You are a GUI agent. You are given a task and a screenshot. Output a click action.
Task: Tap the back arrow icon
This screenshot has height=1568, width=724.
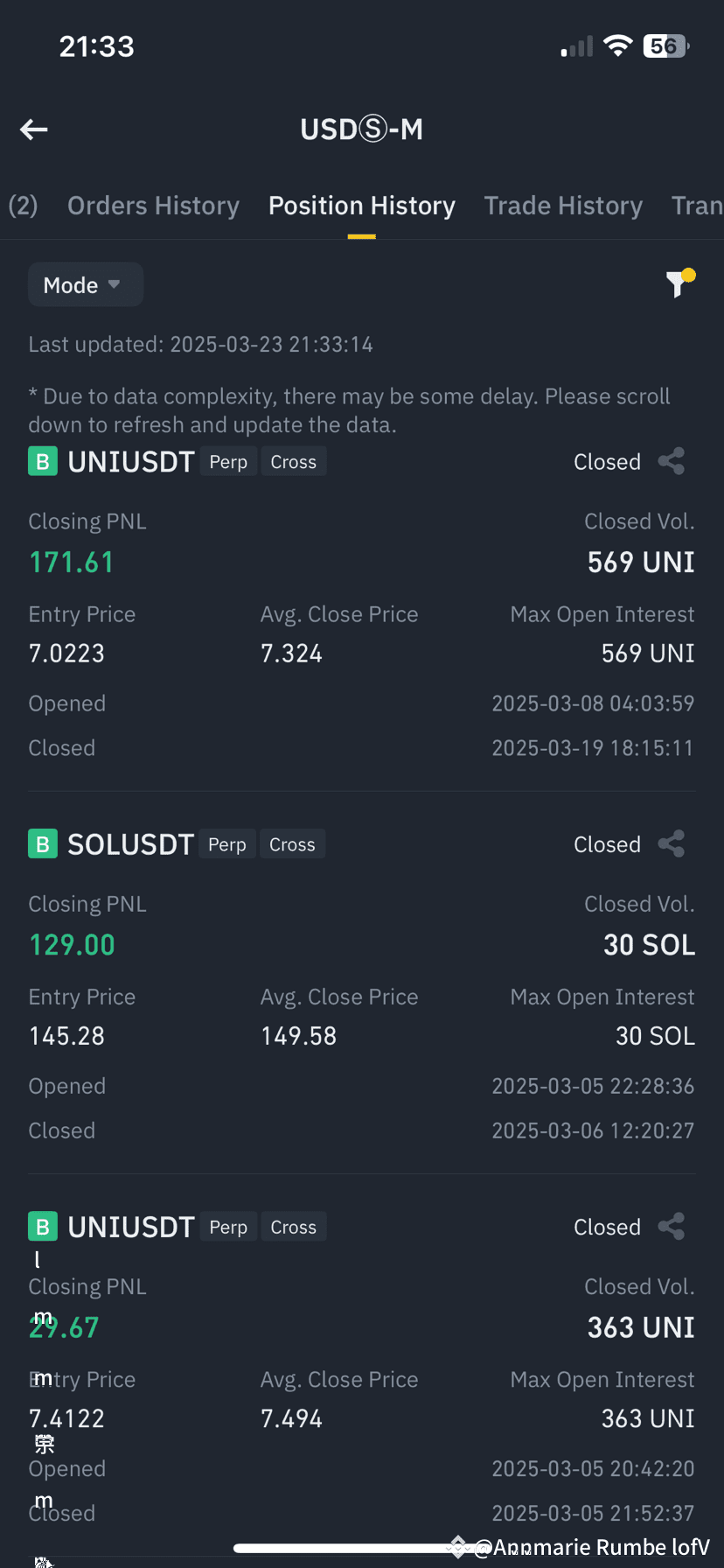34,129
